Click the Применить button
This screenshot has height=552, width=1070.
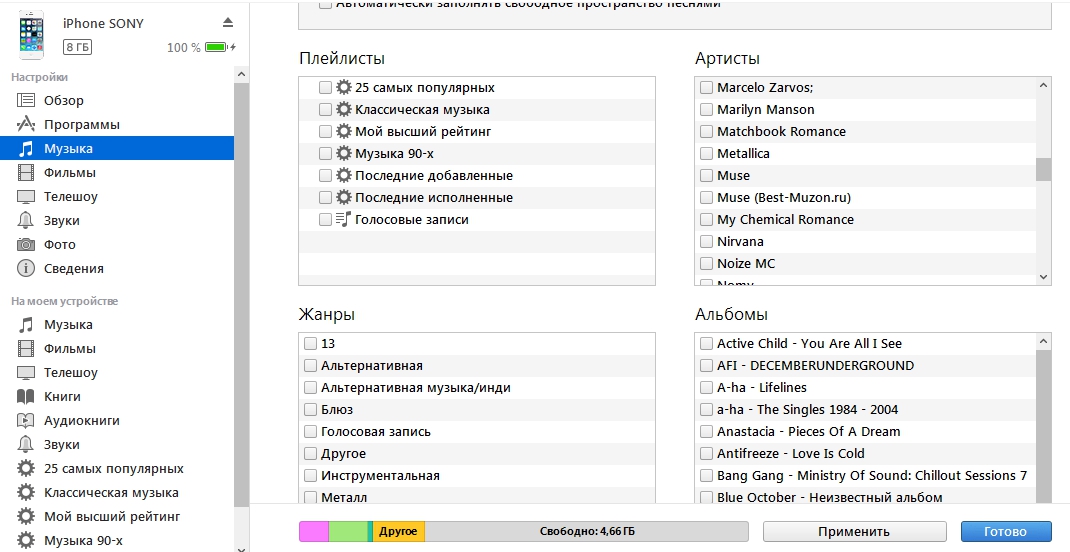854,532
